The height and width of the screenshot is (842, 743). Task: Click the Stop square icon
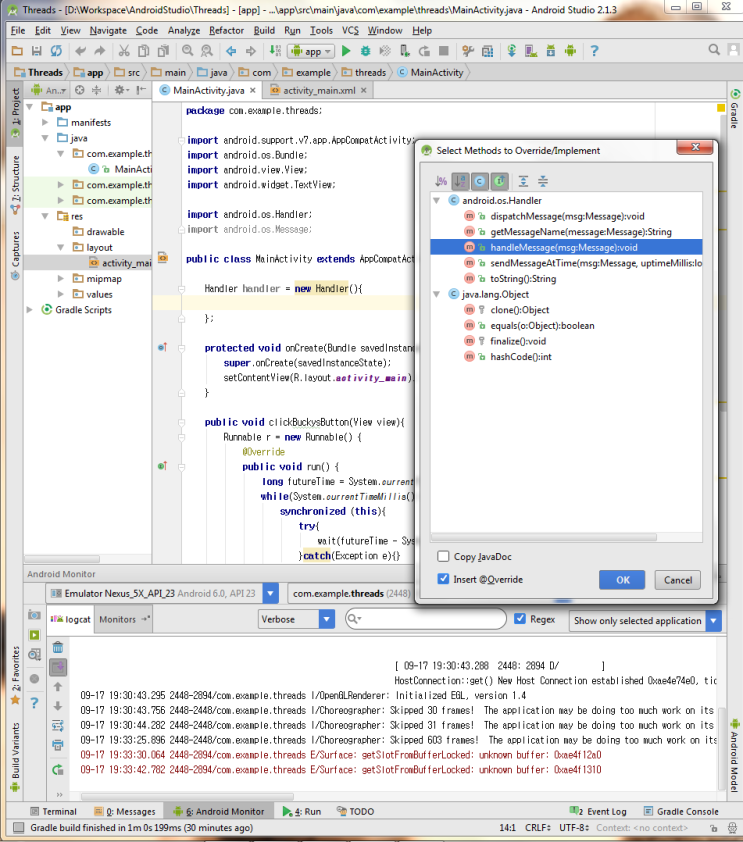coord(443,51)
